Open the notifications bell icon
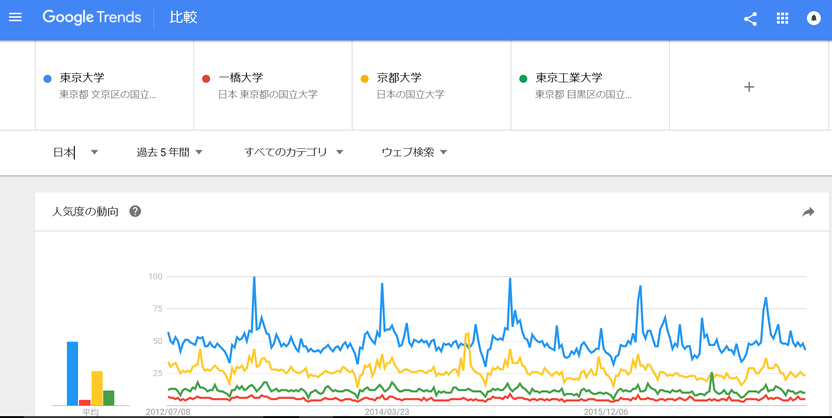The width and height of the screenshot is (832, 418). 813,19
